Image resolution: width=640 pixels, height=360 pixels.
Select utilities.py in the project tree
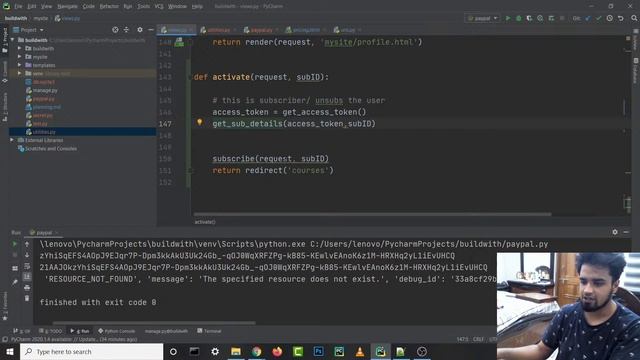pos(44,132)
